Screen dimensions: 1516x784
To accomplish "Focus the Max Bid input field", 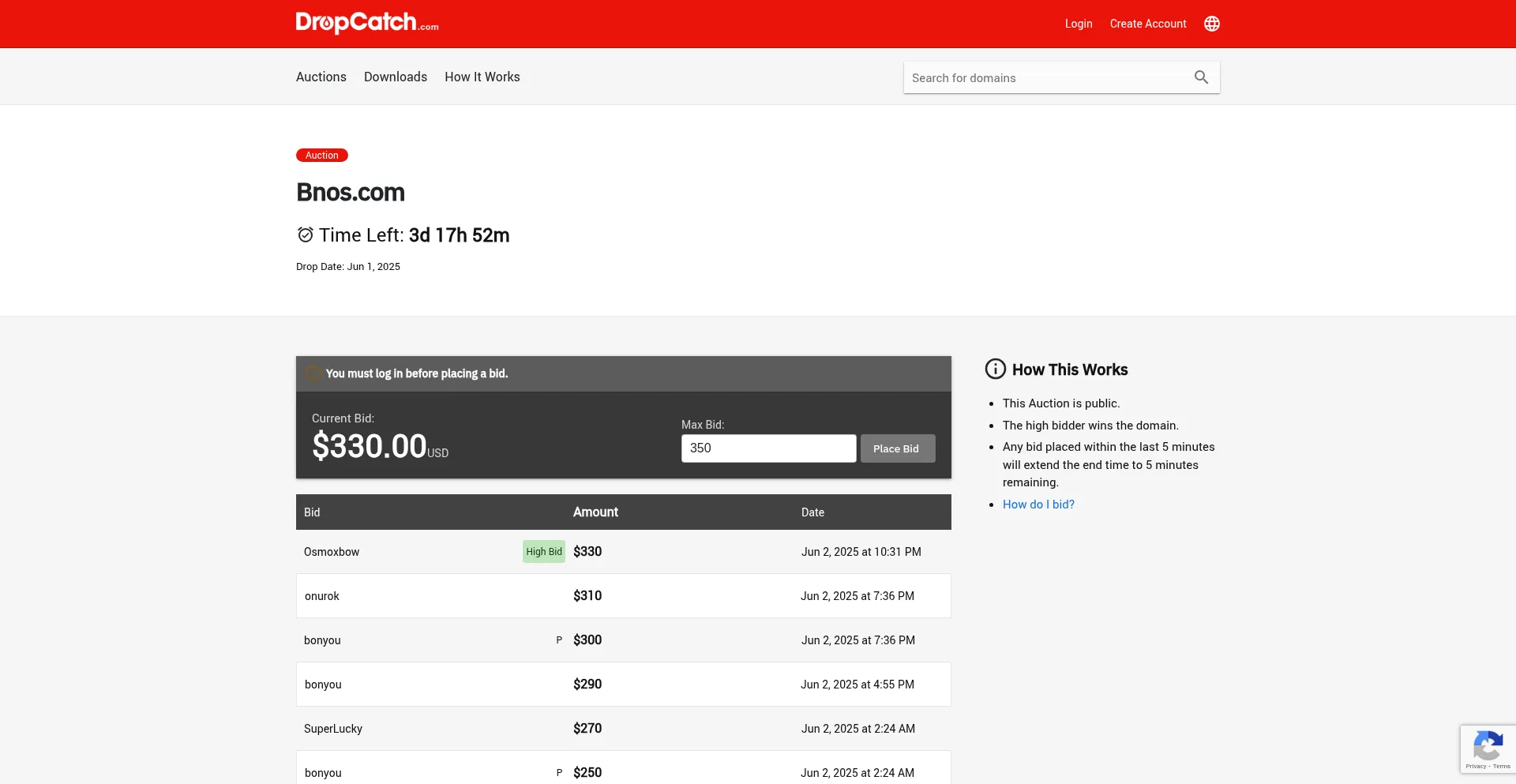I will (x=767, y=448).
